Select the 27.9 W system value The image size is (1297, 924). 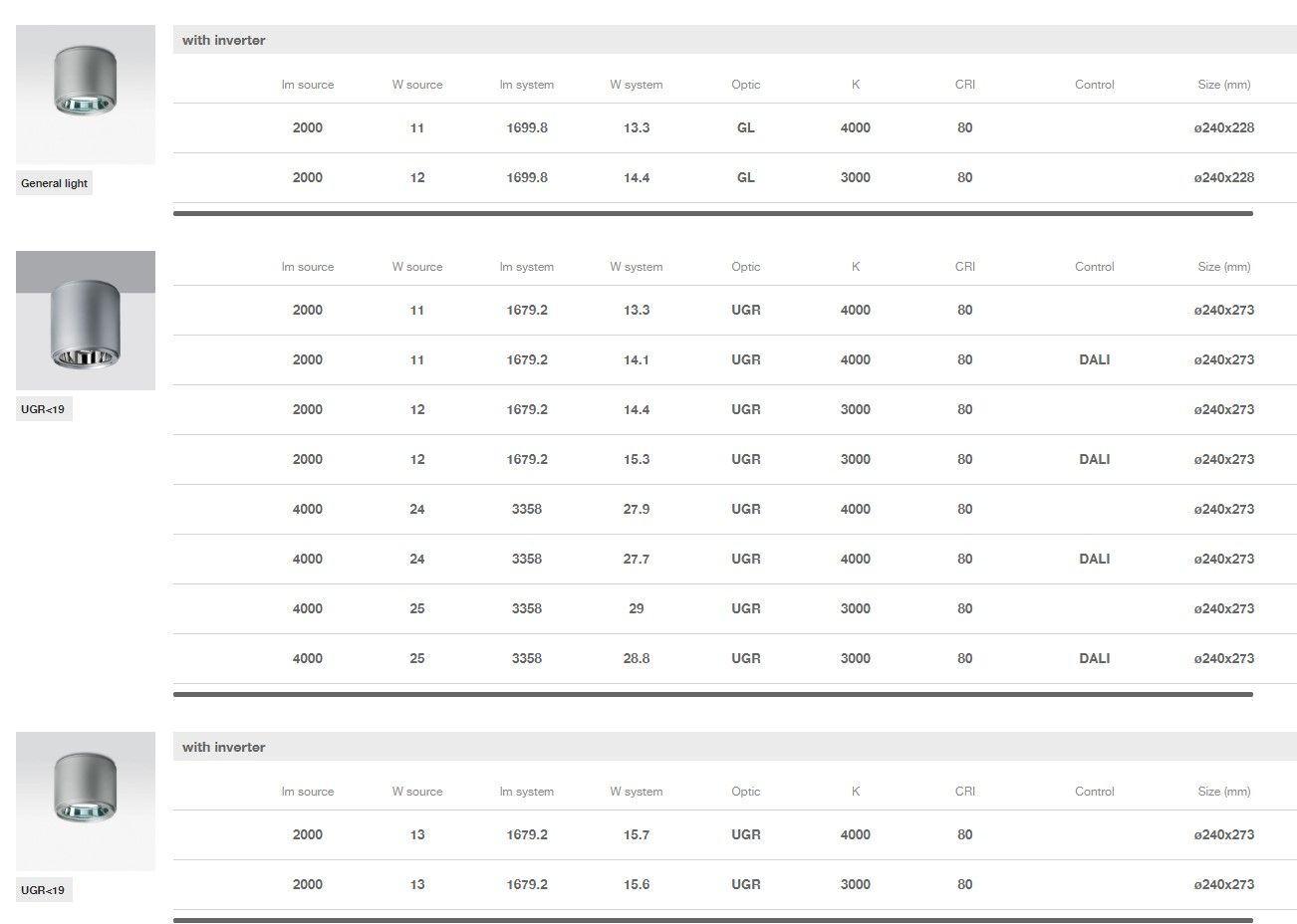(636, 509)
